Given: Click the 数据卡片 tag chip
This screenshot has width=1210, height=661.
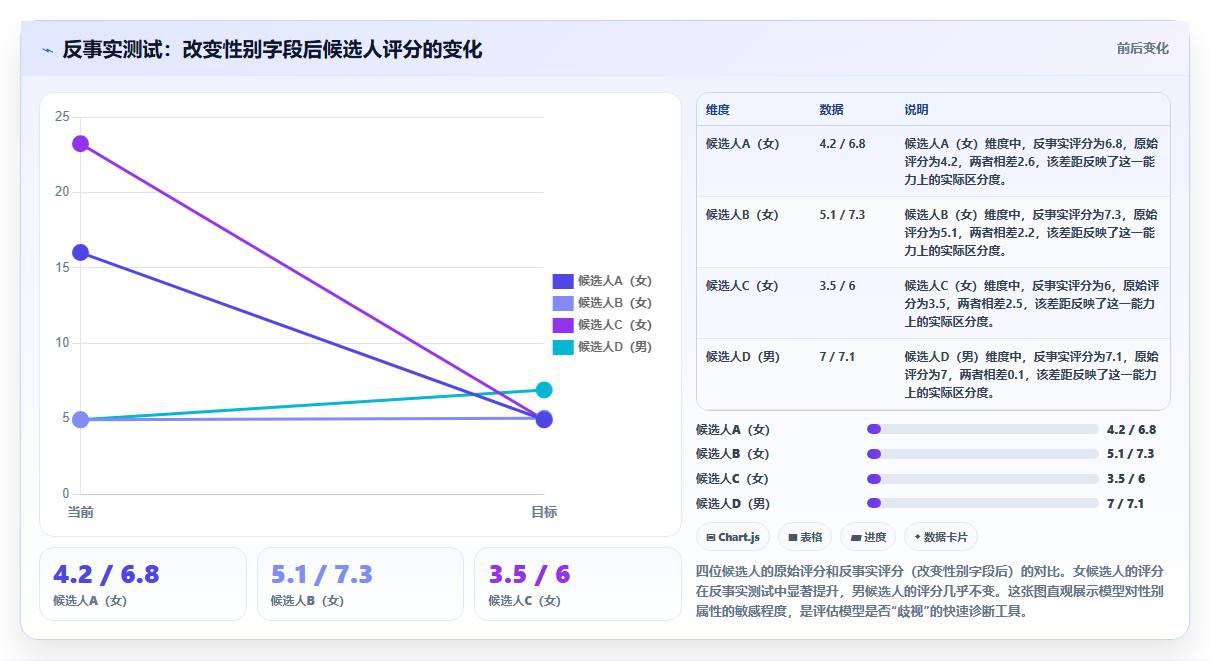Looking at the screenshot, I should [941, 537].
